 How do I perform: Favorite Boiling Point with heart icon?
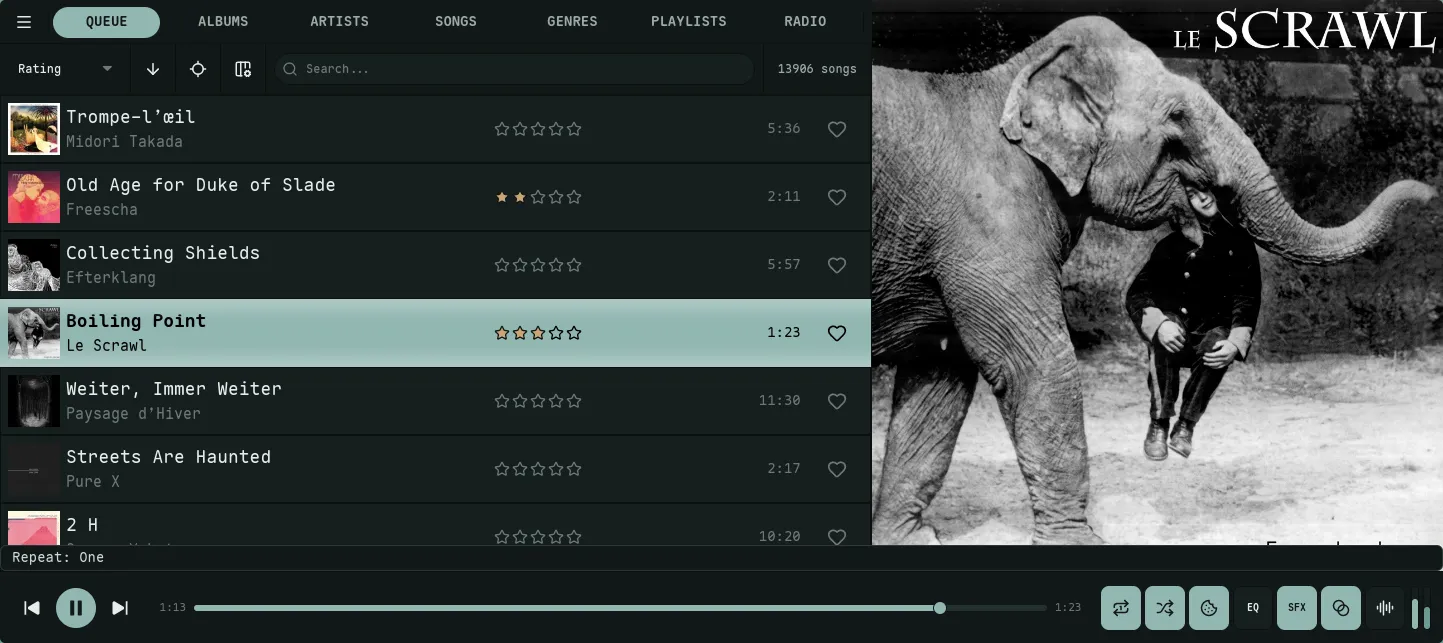pyautogui.click(x=837, y=333)
